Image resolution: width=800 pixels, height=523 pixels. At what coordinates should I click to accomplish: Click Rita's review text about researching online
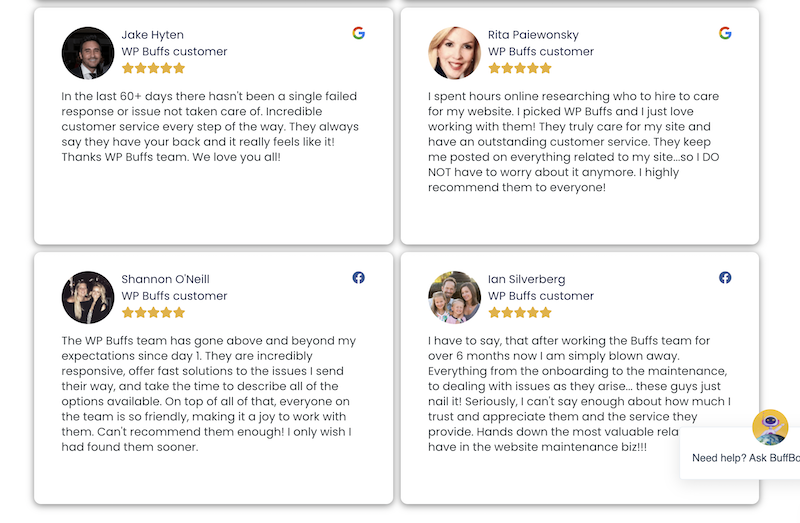pos(573,142)
